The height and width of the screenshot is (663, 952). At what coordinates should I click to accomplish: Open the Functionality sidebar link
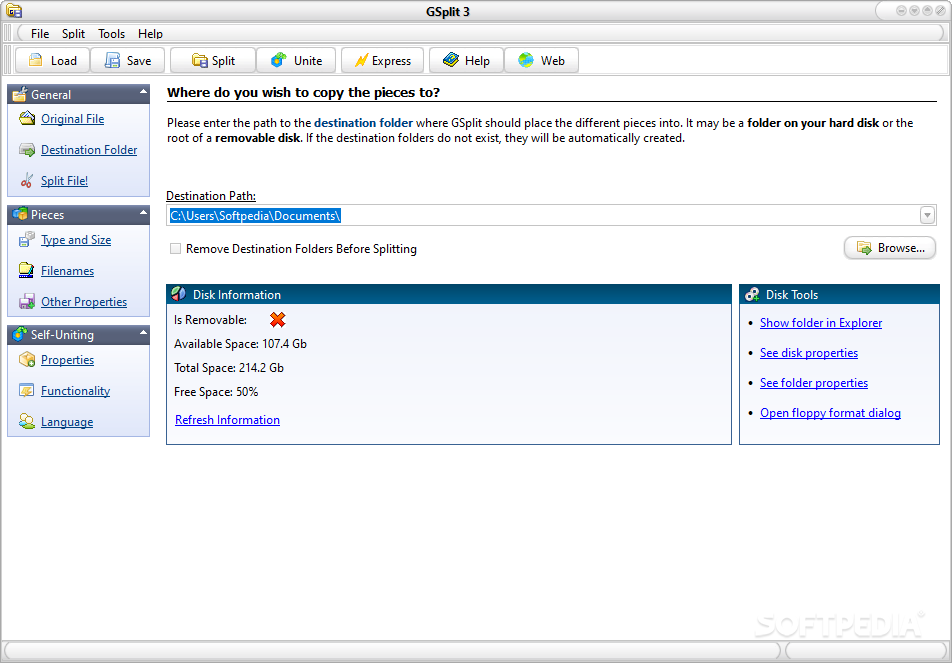[x=75, y=391]
